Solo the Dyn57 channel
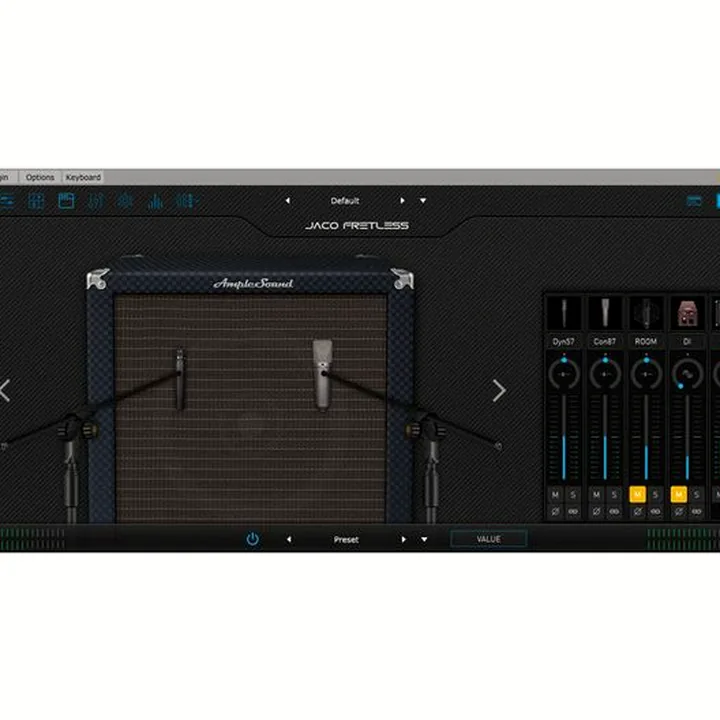720x720 pixels. pyautogui.click(x=573, y=495)
